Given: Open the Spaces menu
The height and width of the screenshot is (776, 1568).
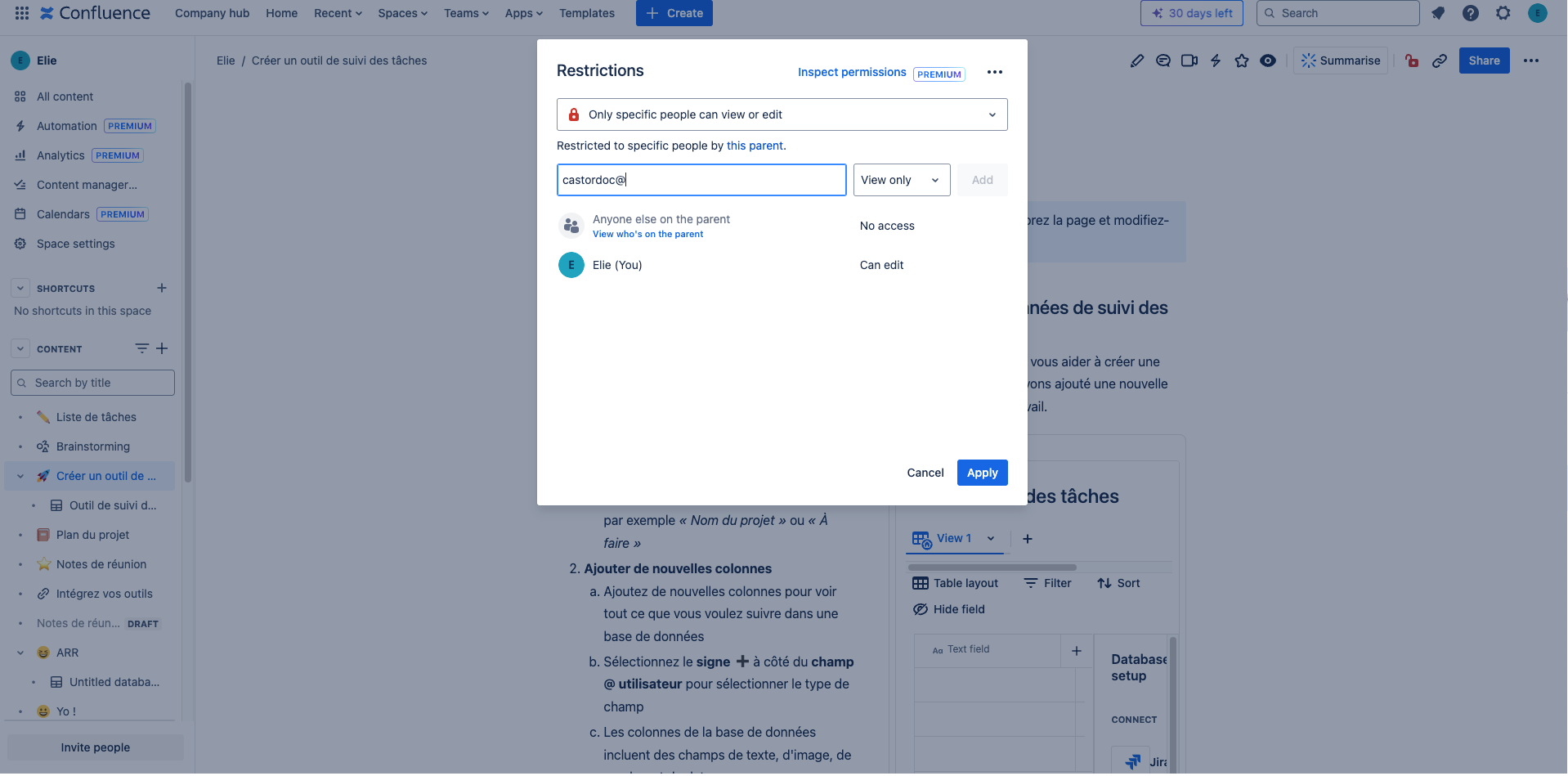Looking at the screenshot, I should click(402, 13).
